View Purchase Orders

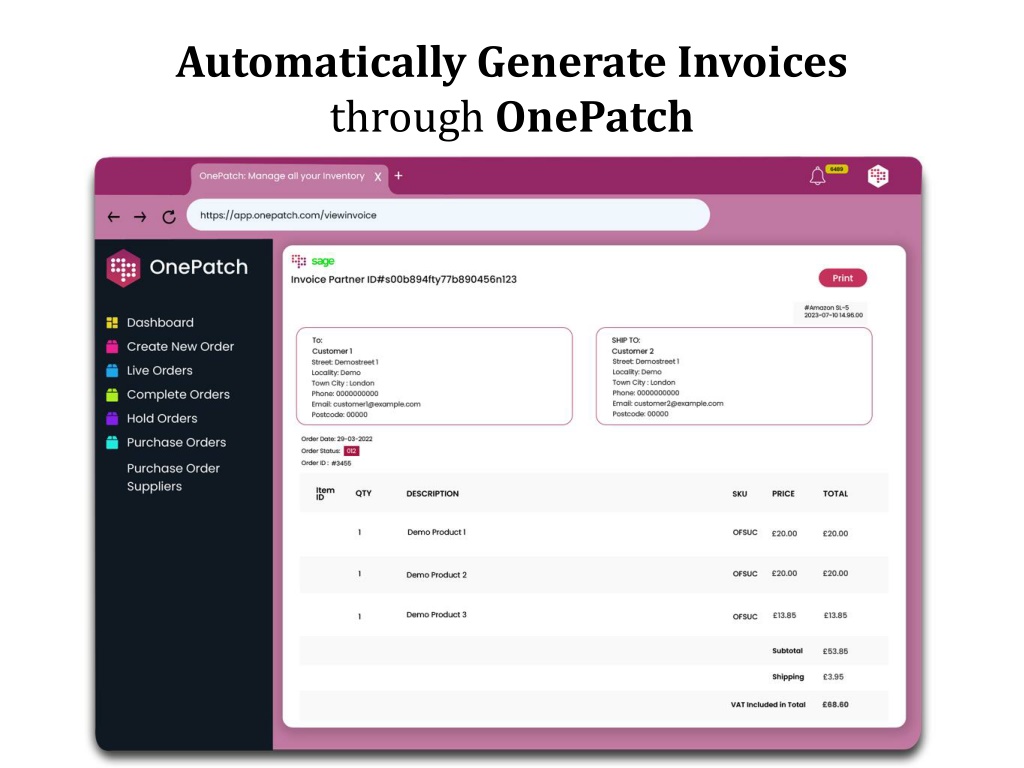176,443
